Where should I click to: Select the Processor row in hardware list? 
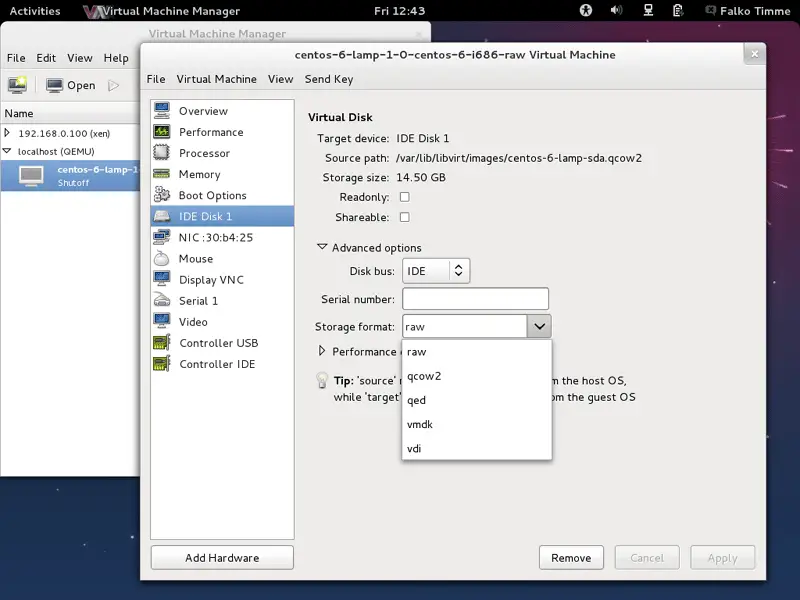tap(222, 153)
